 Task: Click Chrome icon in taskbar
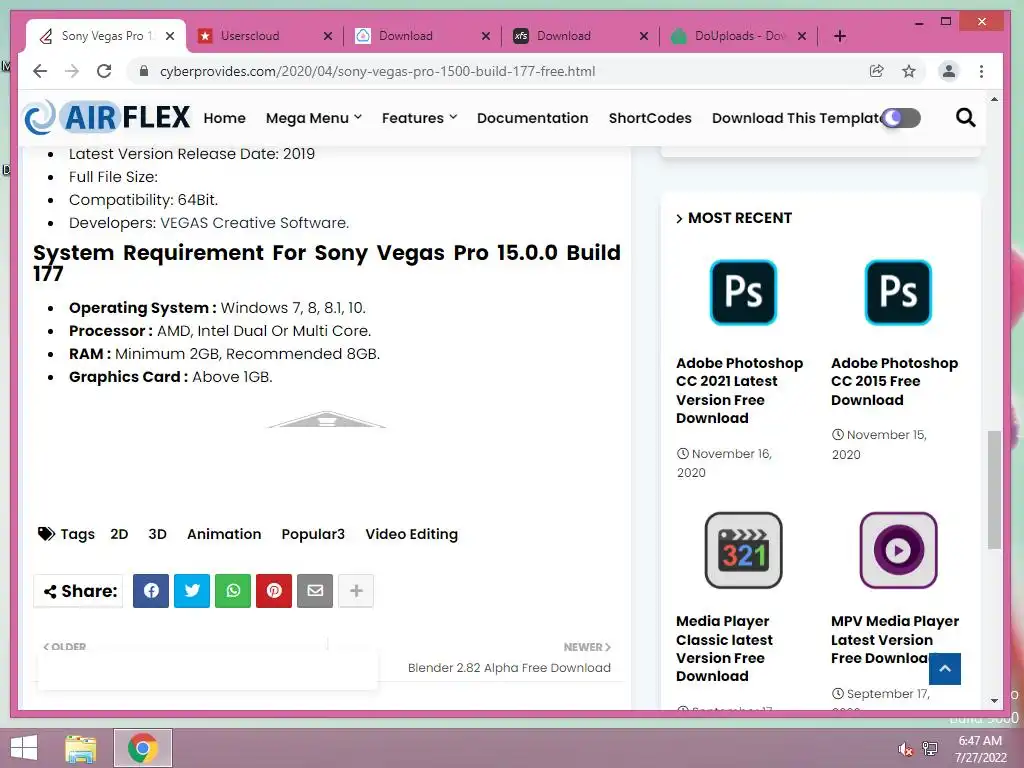coord(142,748)
